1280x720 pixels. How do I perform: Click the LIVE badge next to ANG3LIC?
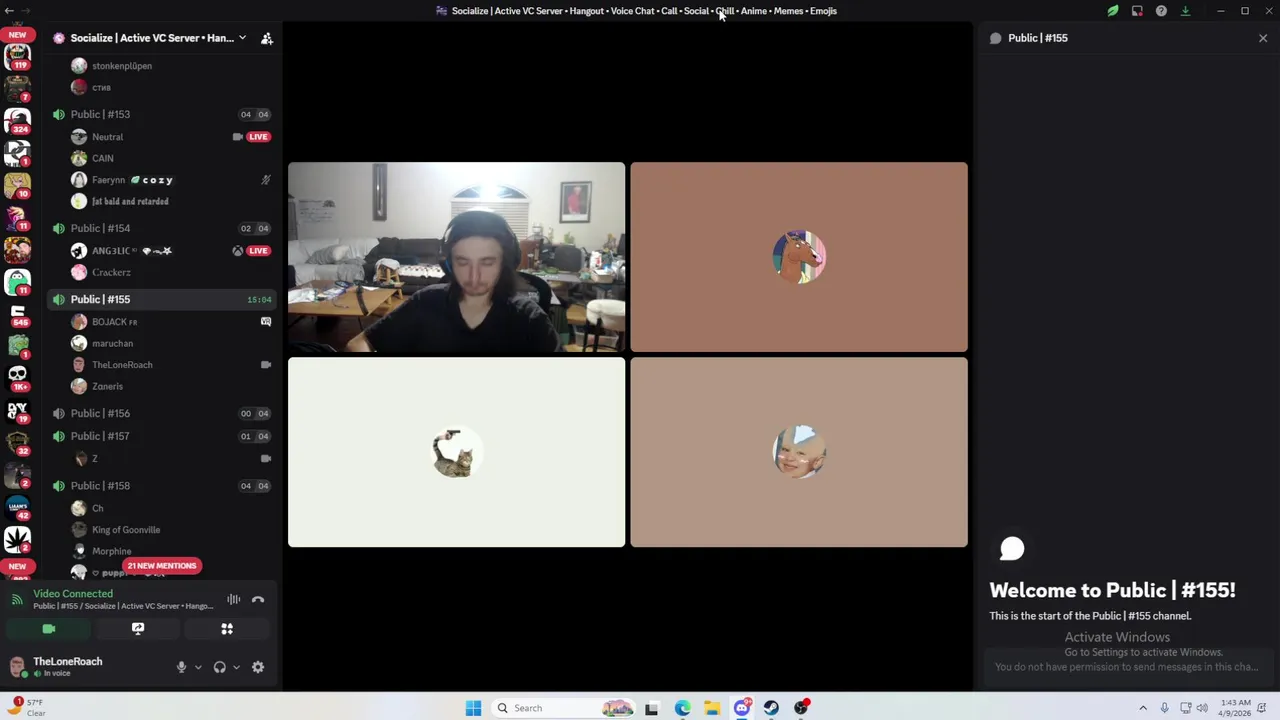(x=258, y=251)
